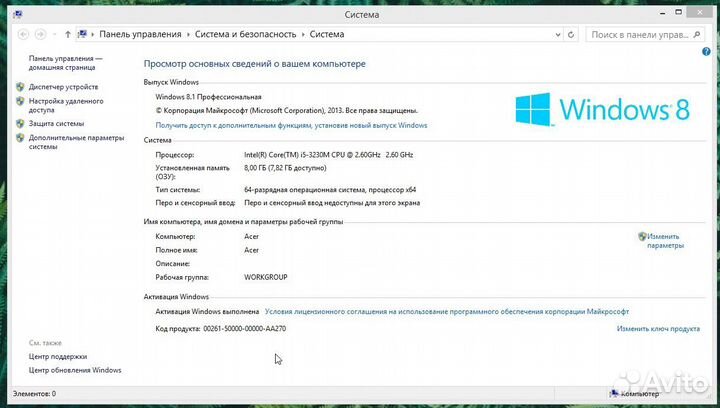This screenshot has height=408, width=720.
Task: Maximize the Система window
Action: tap(679, 13)
